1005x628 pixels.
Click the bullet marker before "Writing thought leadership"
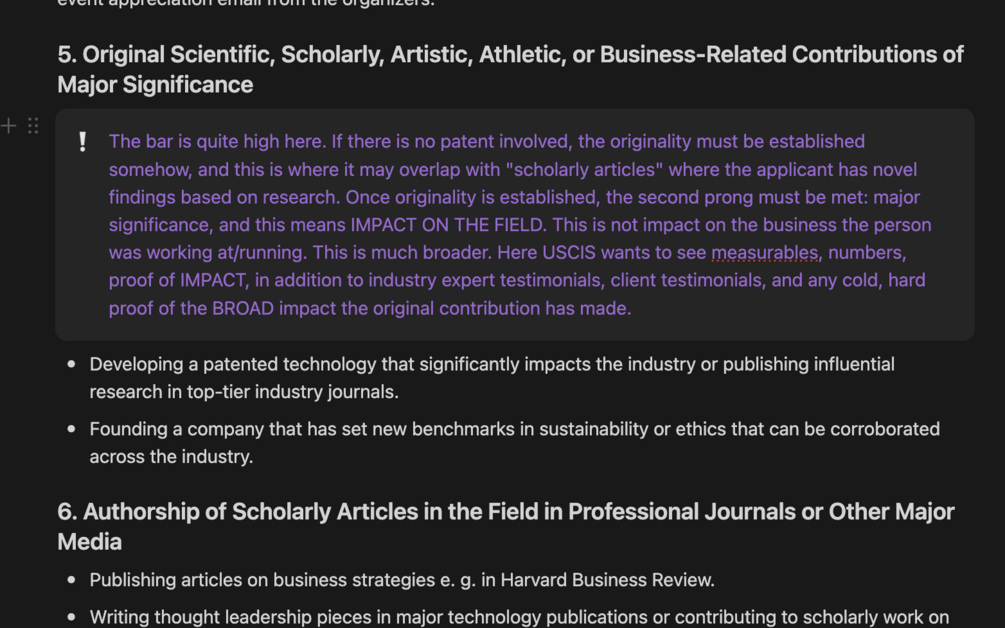pyautogui.click(x=71, y=617)
